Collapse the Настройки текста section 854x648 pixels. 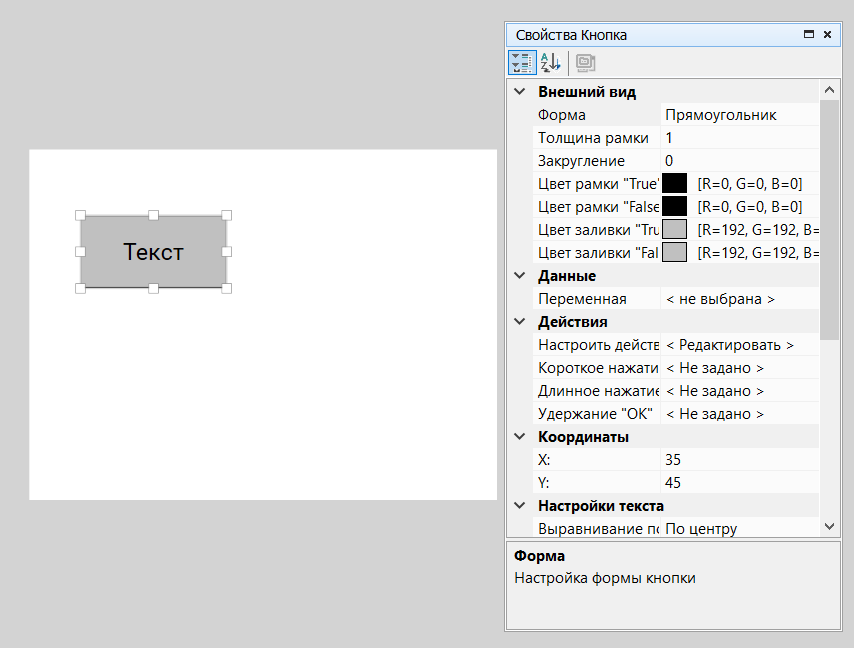point(519,506)
